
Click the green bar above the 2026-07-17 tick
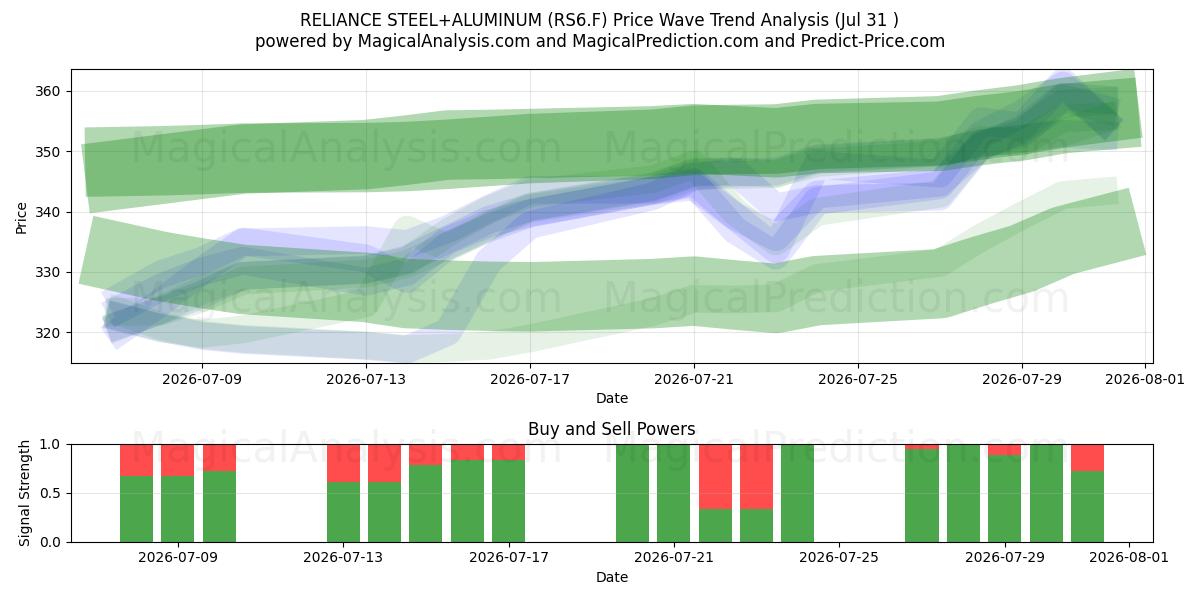pyautogui.click(x=509, y=501)
